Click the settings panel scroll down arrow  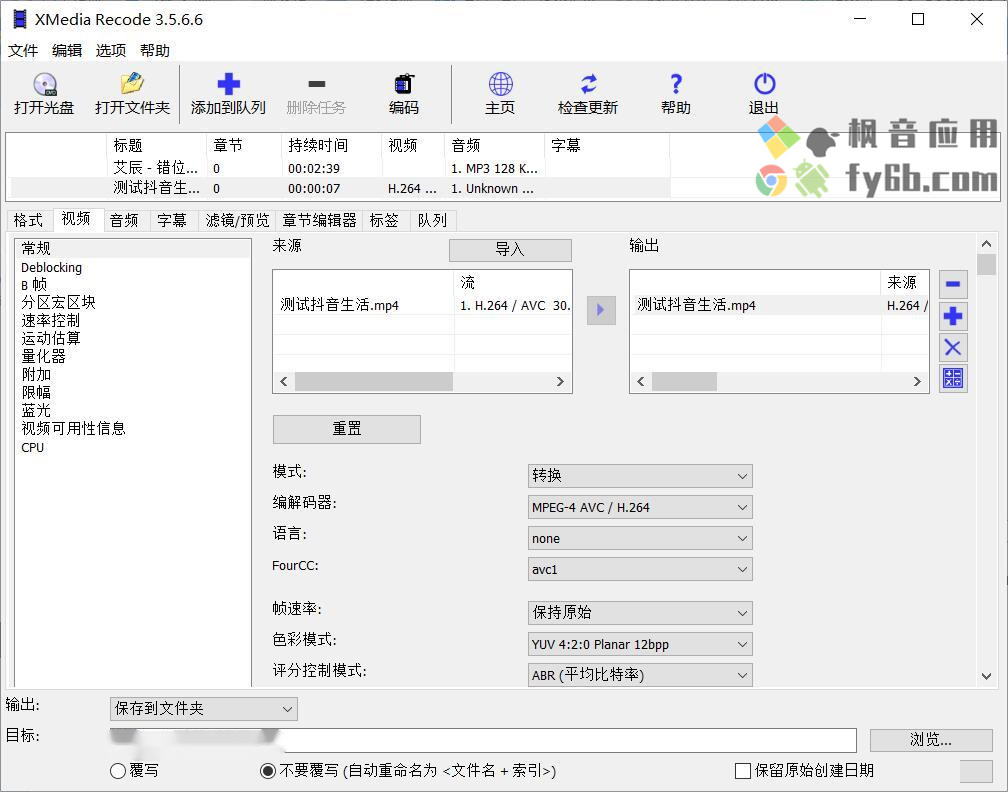(x=986, y=676)
